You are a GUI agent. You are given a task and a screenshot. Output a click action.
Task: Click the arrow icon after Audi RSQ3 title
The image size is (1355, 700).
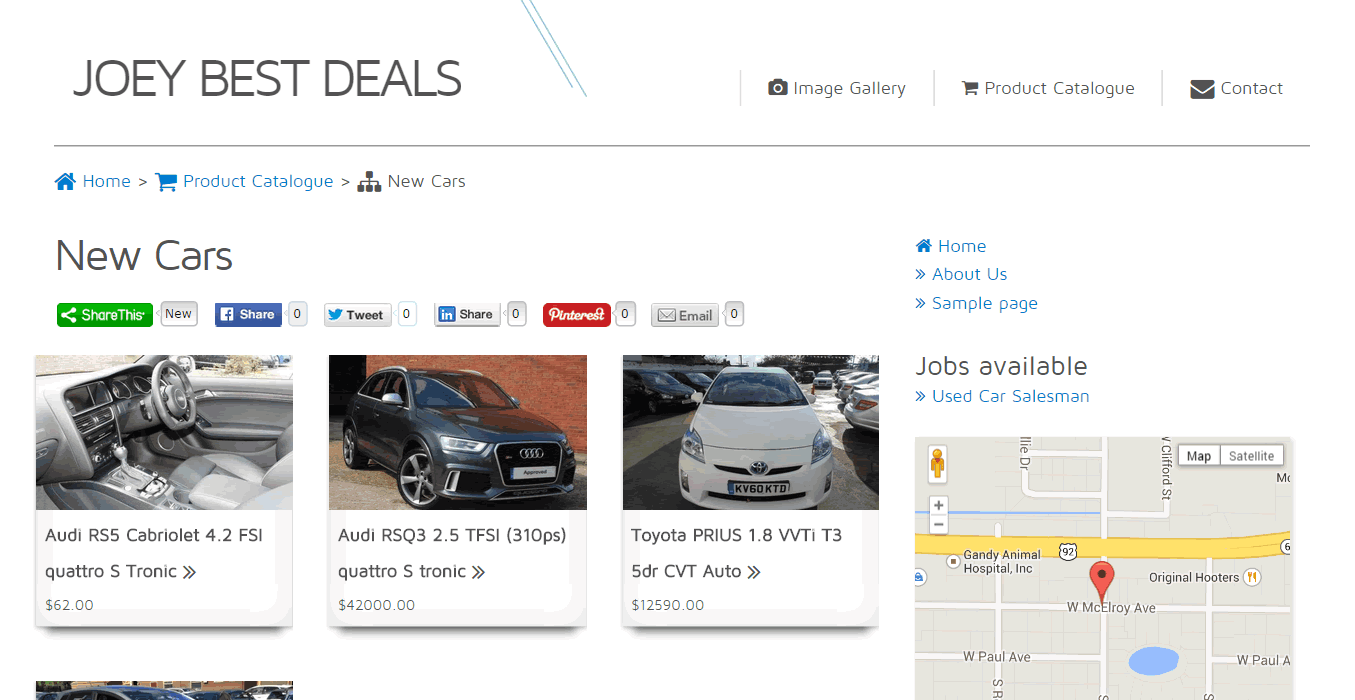478,572
